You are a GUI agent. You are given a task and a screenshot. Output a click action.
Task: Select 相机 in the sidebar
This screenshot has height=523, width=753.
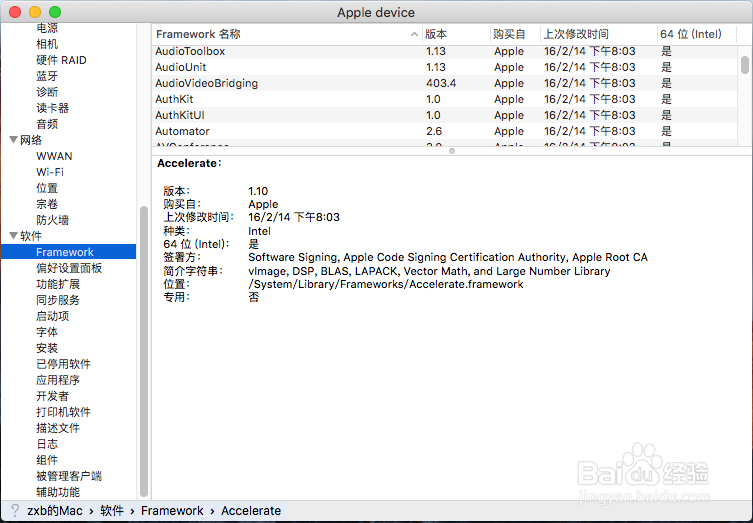[47, 44]
